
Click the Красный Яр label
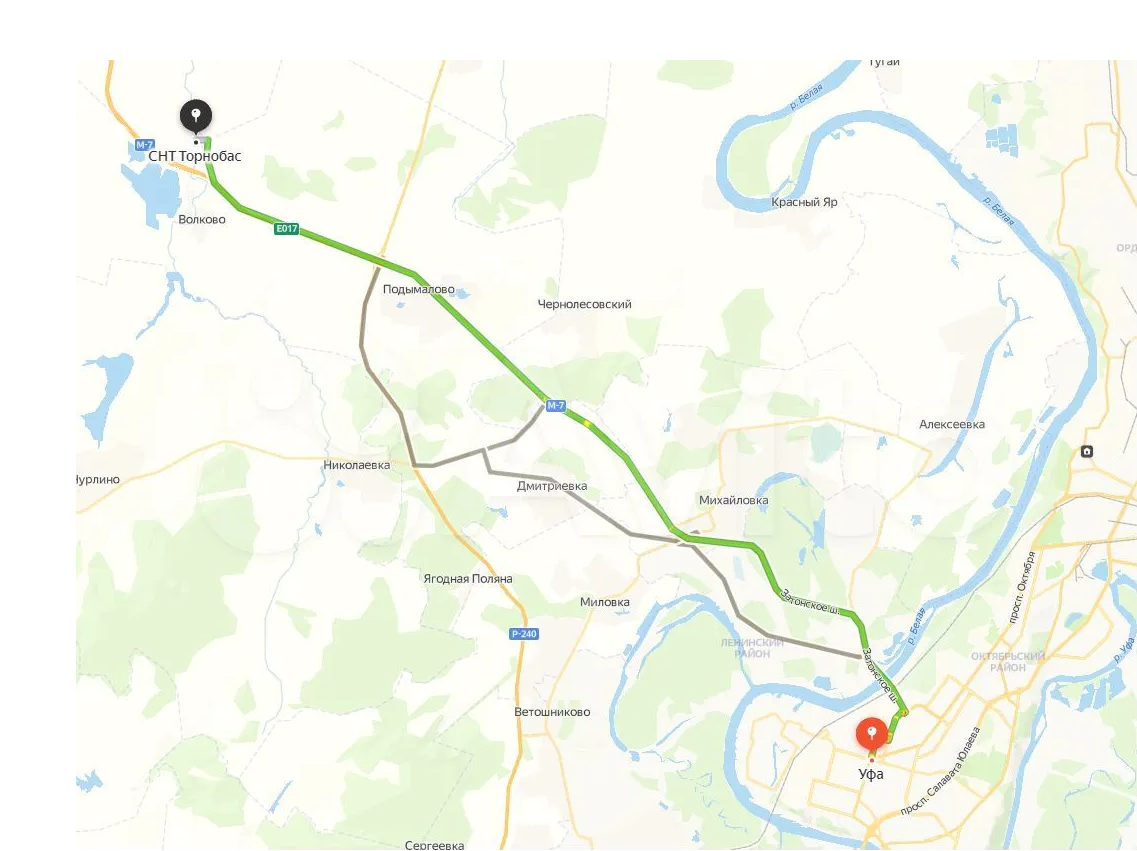tap(804, 202)
